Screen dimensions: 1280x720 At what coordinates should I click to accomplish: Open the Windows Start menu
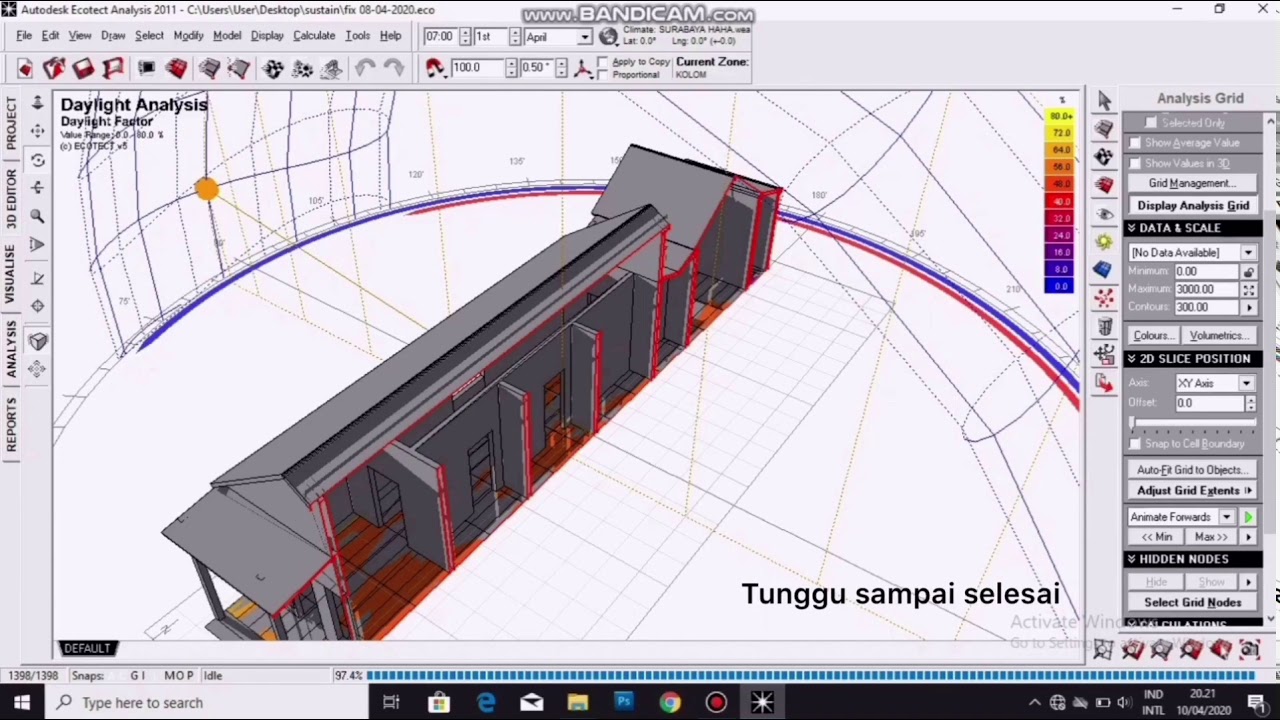pos(22,702)
